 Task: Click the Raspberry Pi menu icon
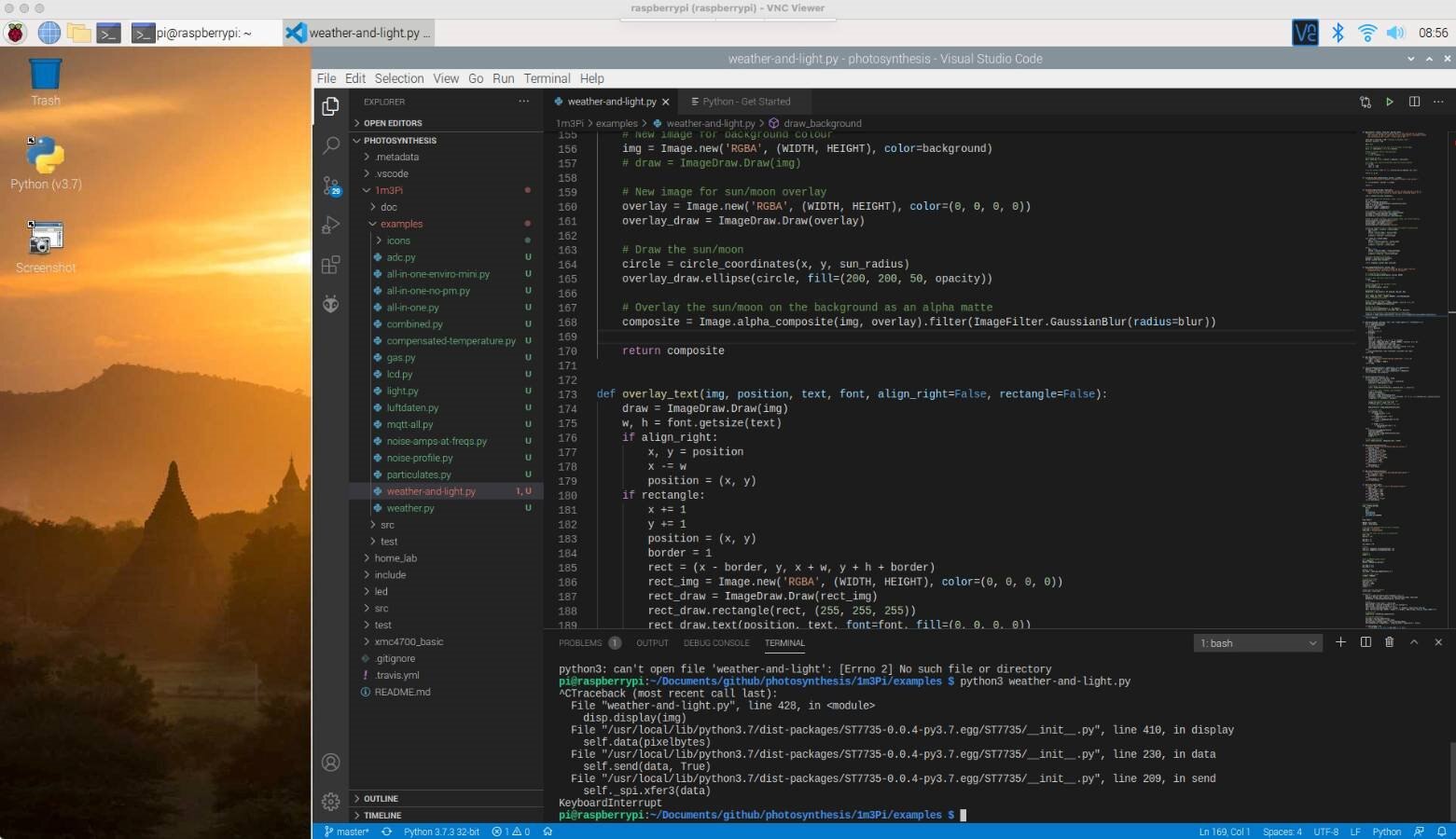[x=16, y=33]
